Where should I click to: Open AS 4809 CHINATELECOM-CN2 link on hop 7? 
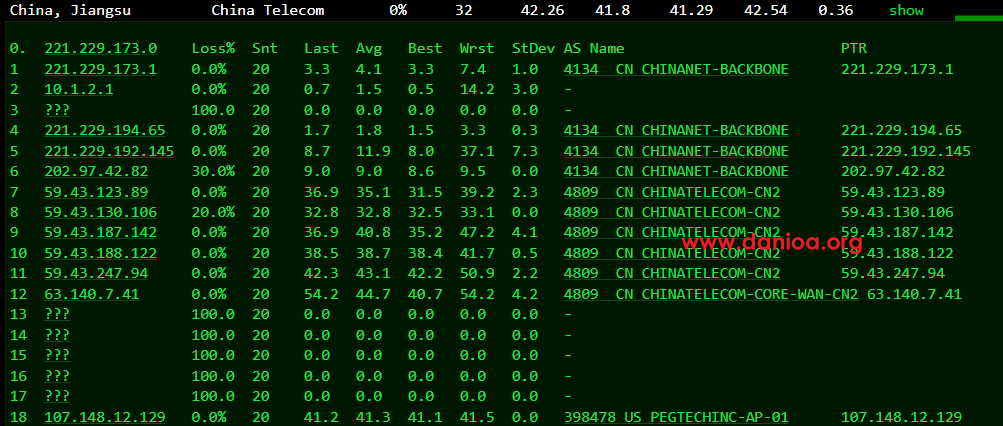(672, 192)
